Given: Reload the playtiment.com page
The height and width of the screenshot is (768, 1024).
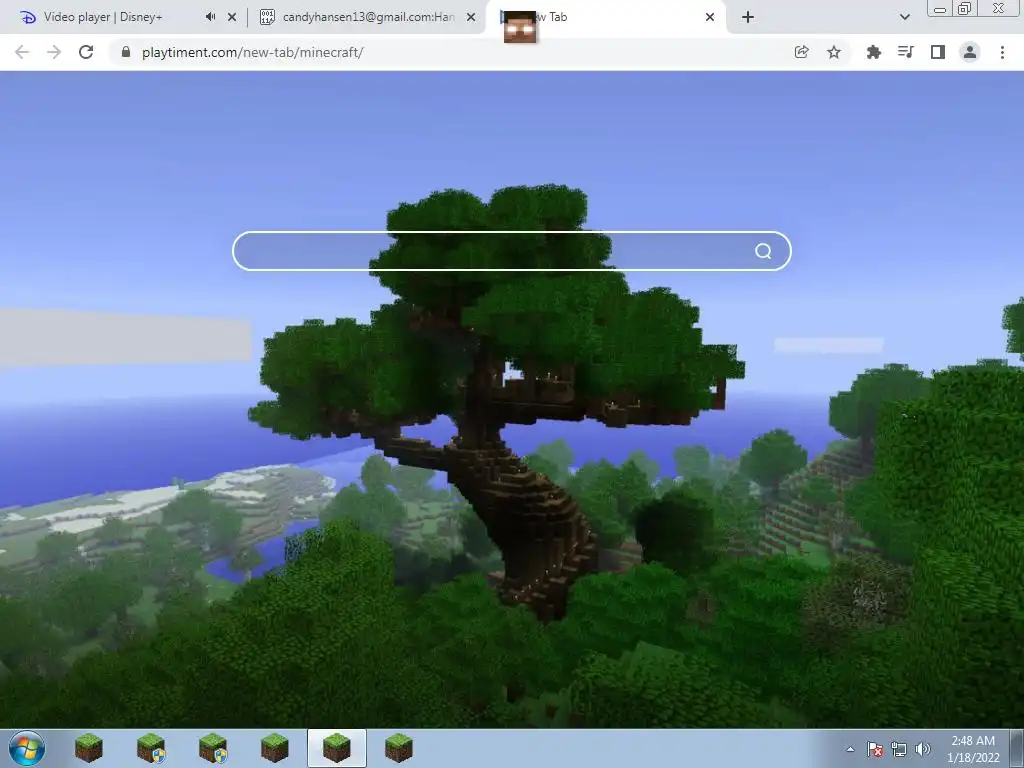Looking at the screenshot, I should (86, 52).
